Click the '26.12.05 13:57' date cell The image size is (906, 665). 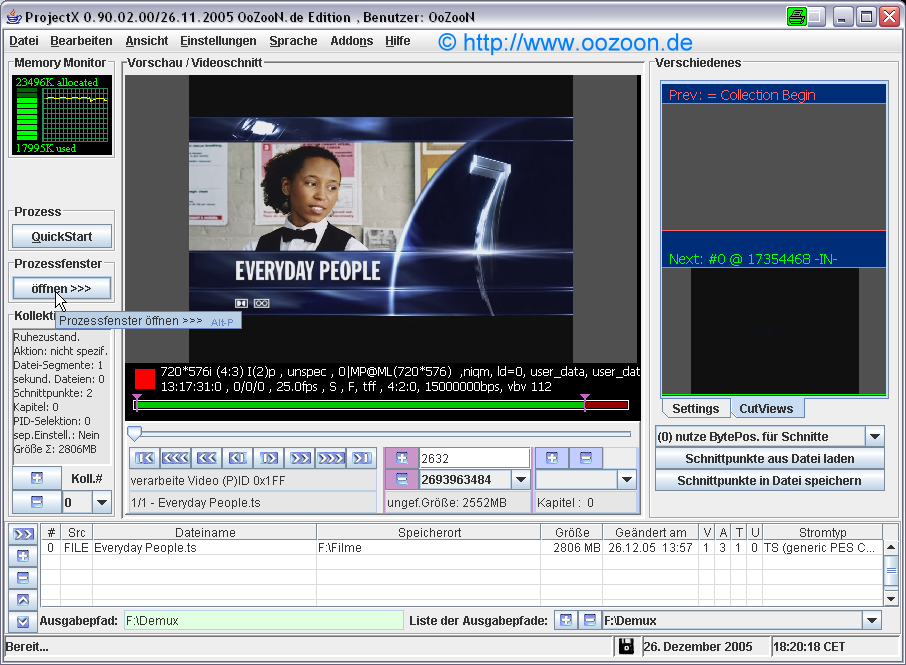tap(650, 548)
